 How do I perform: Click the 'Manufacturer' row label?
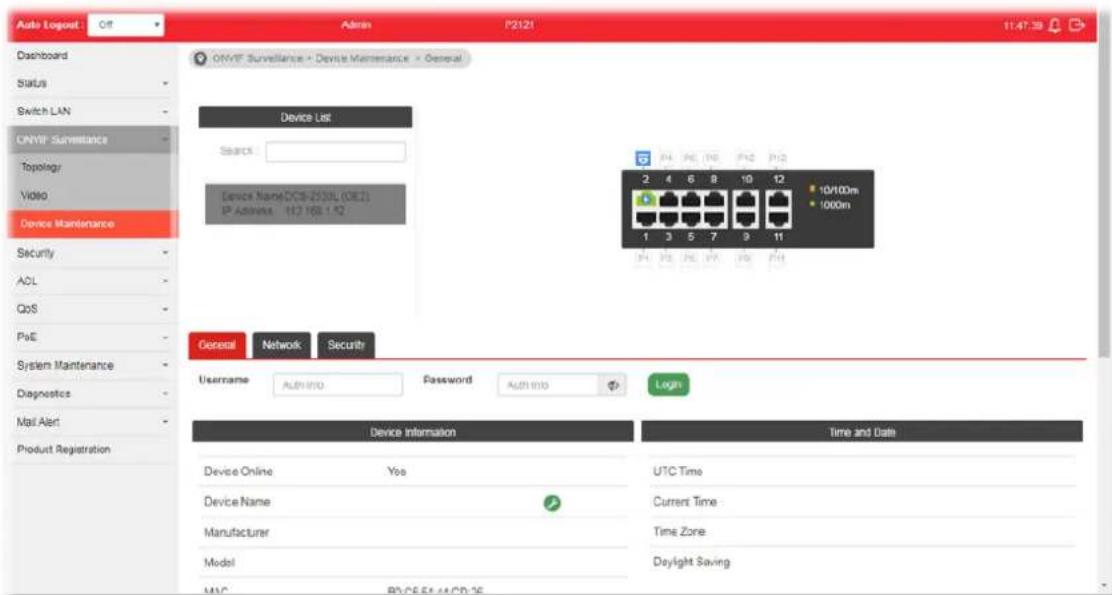point(236,533)
